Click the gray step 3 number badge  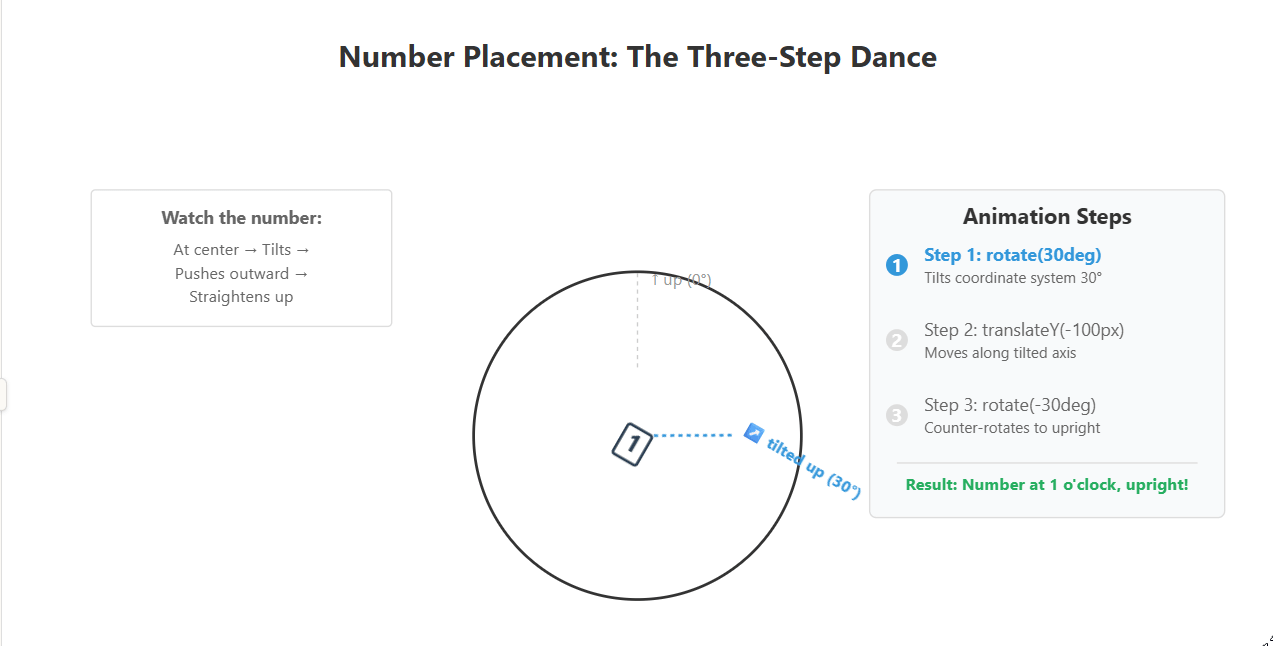pos(896,415)
